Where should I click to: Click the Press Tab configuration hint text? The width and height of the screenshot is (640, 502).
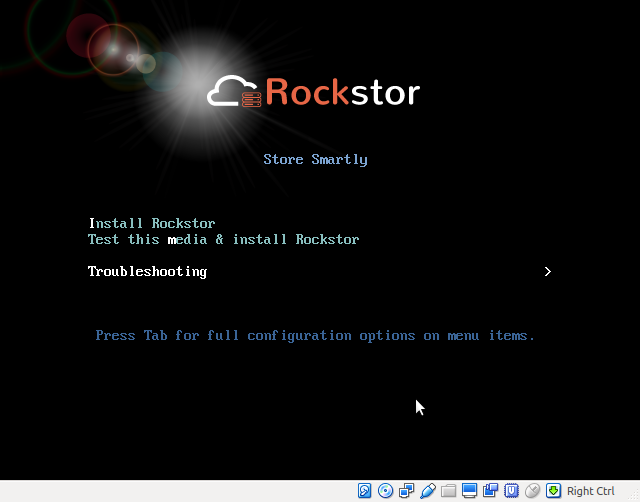tap(315, 336)
